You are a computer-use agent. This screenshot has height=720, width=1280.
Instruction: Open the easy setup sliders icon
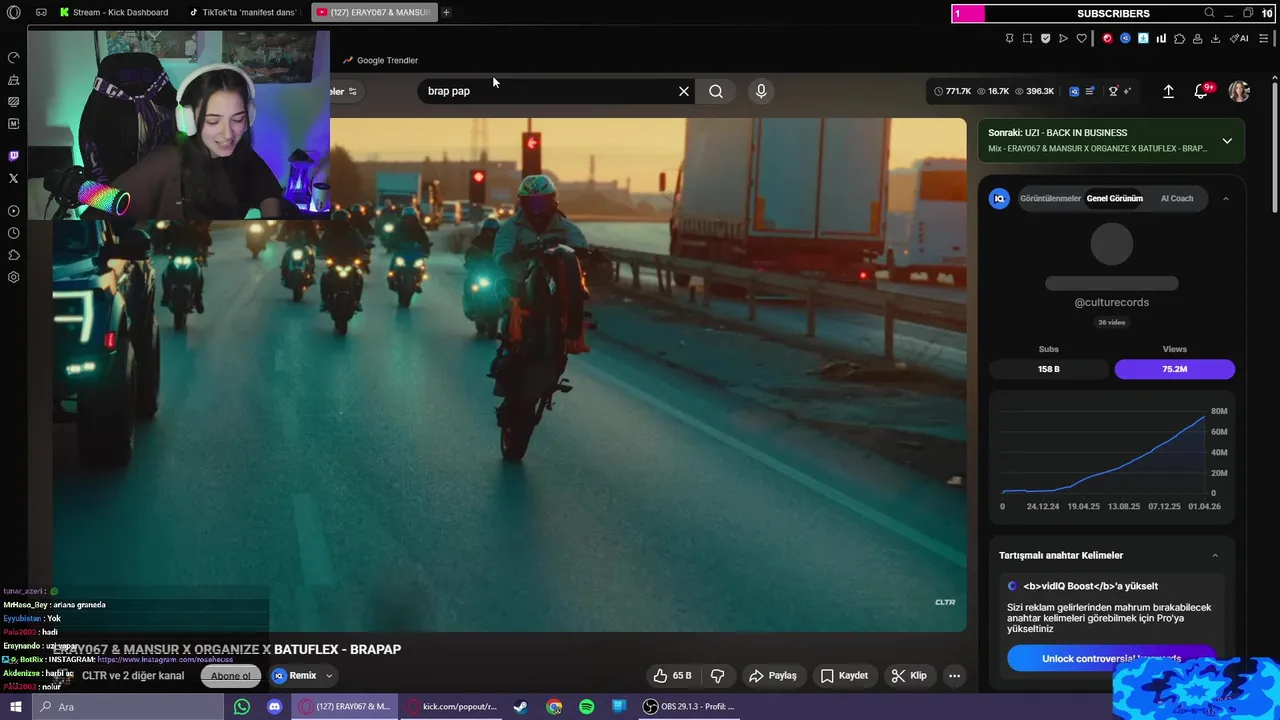click(x=1264, y=39)
